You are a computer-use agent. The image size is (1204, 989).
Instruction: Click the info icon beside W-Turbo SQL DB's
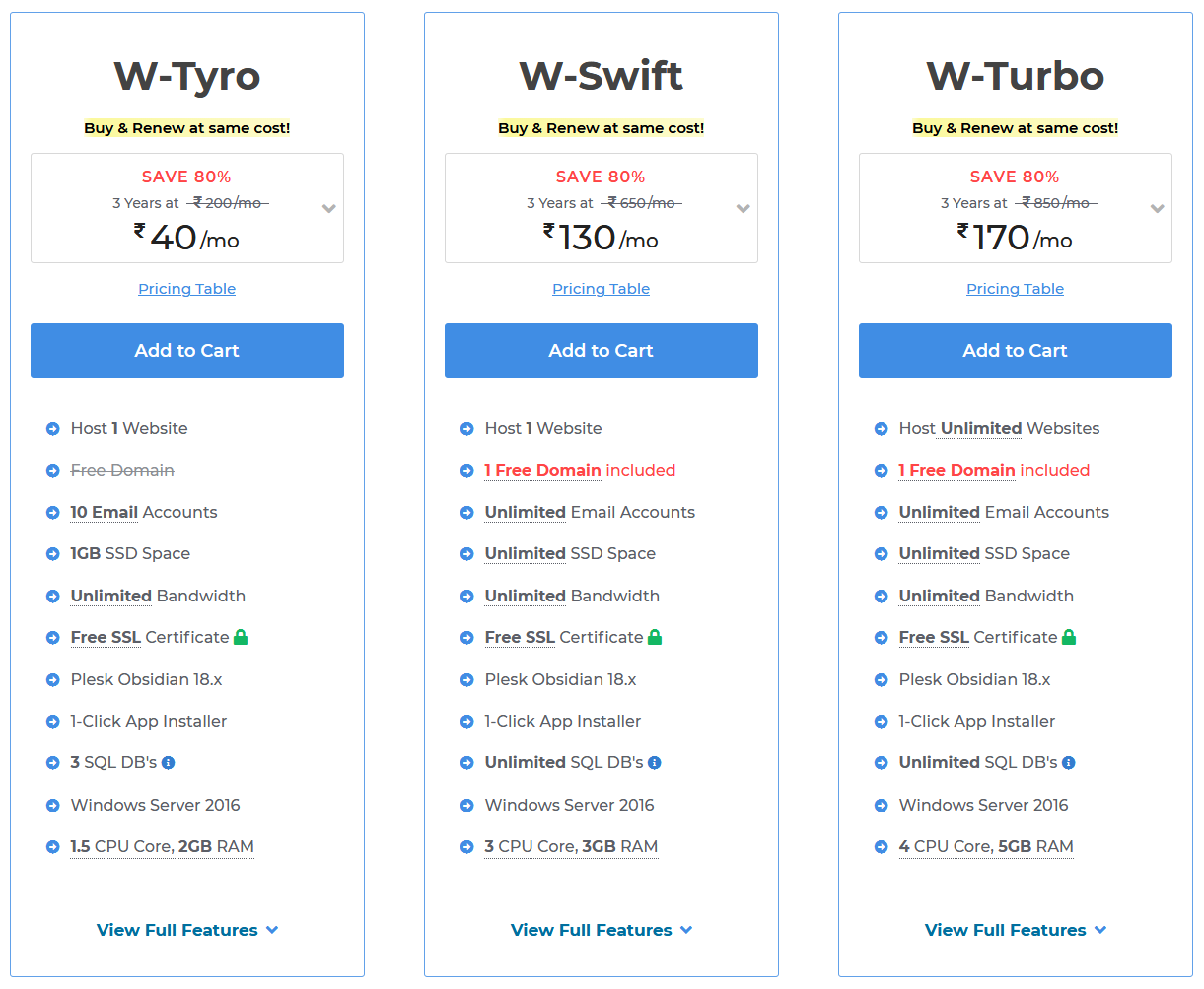[x=1069, y=763]
